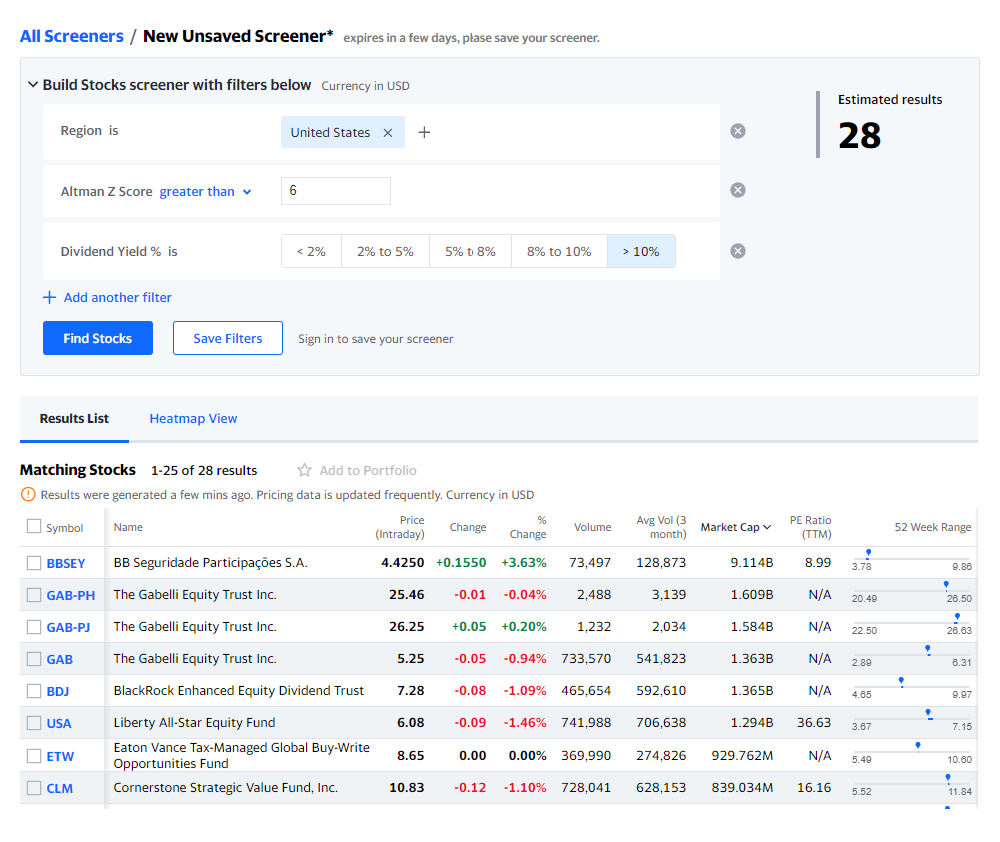Screen dimensions: 1000x842
Task: Check the BBSEY row checkbox
Action: (34, 563)
